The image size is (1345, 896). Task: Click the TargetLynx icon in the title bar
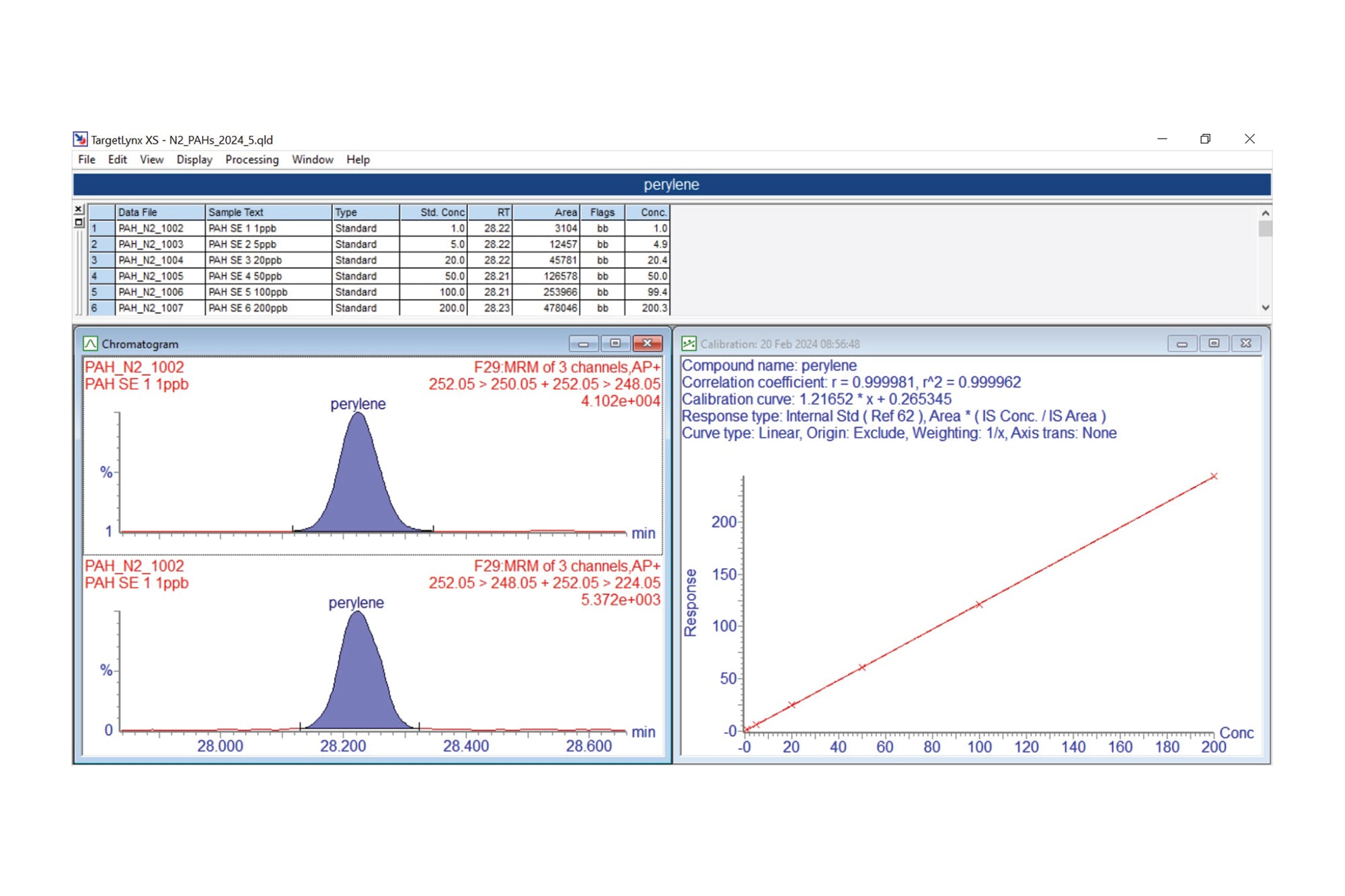(x=80, y=139)
